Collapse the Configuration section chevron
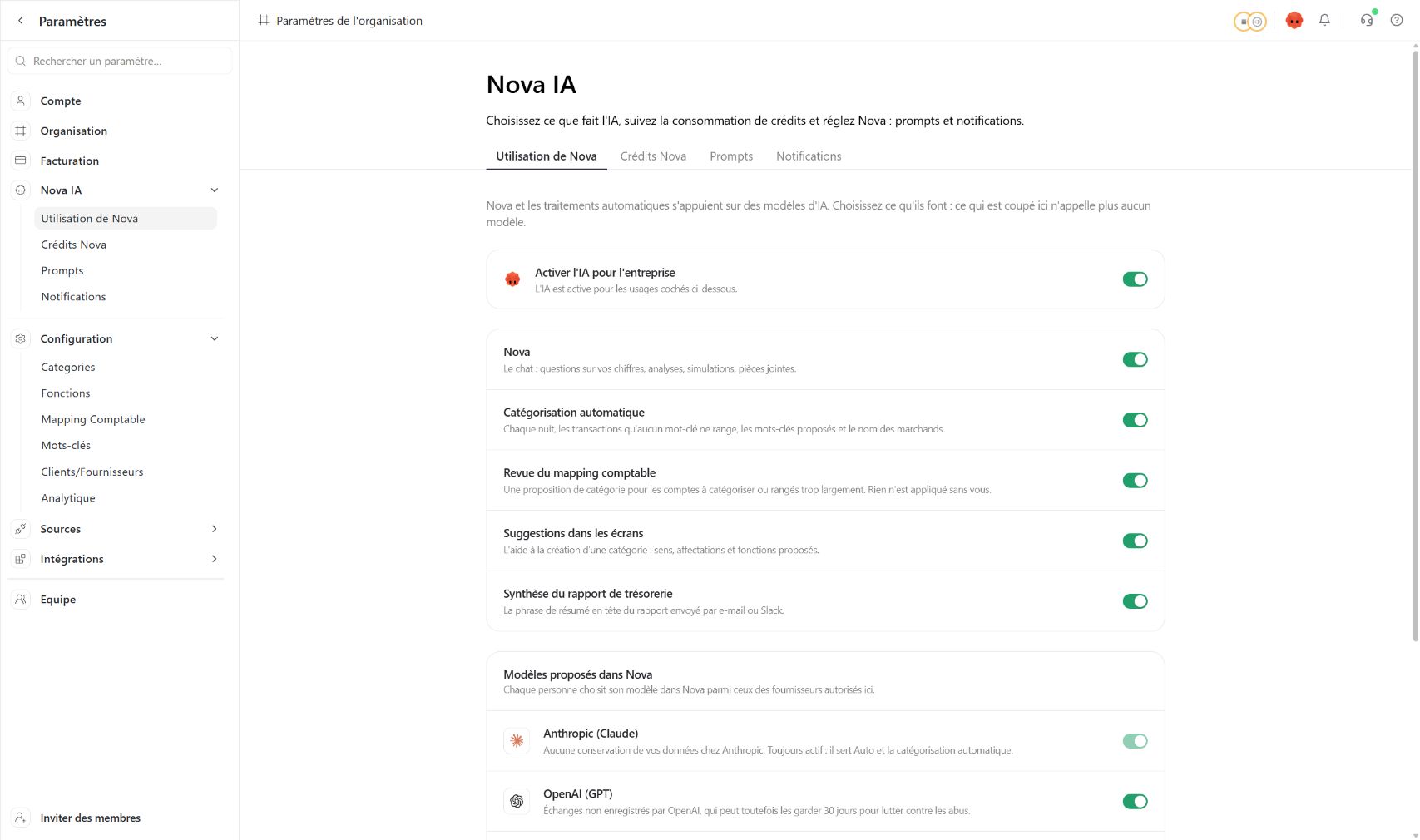The width and height of the screenshot is (1420, 840). [x=215, y=338]
